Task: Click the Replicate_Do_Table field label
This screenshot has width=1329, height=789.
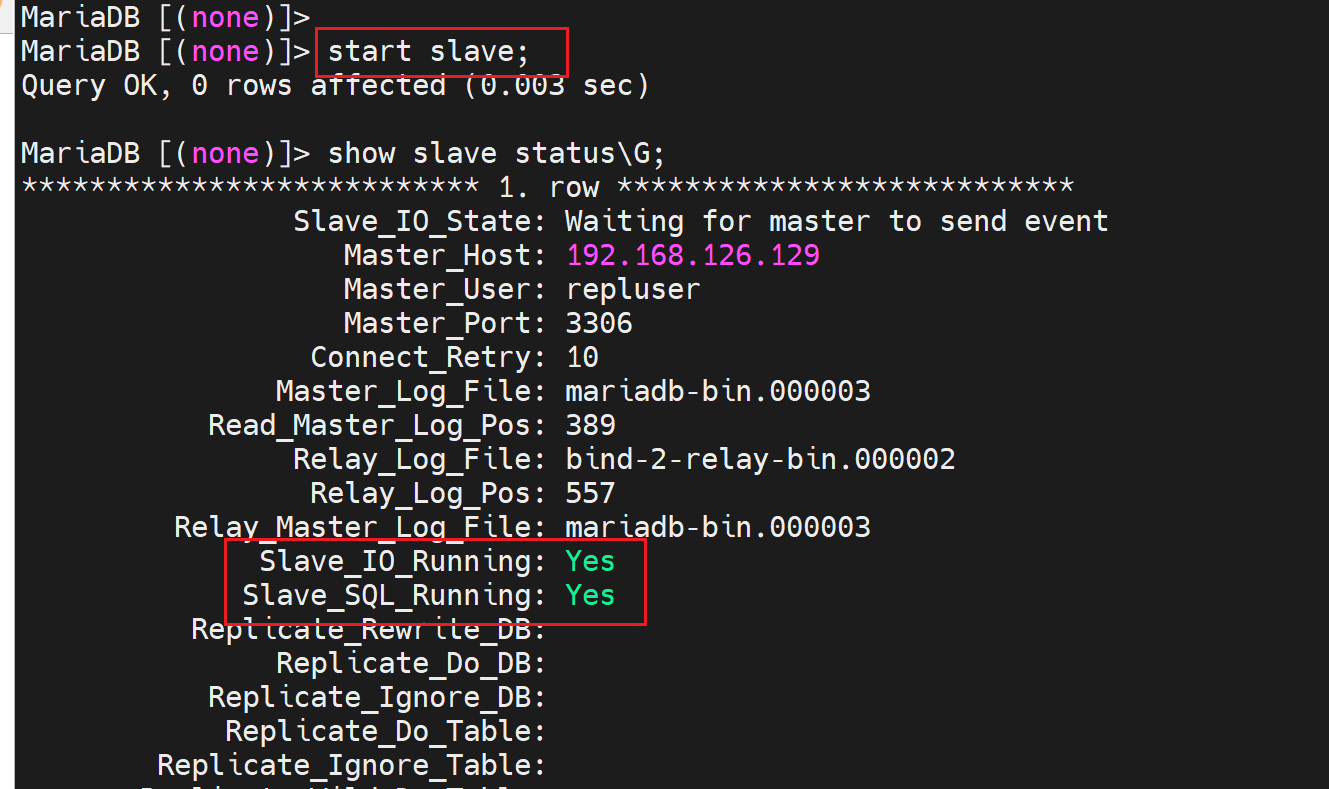Action: coord(385,731)
